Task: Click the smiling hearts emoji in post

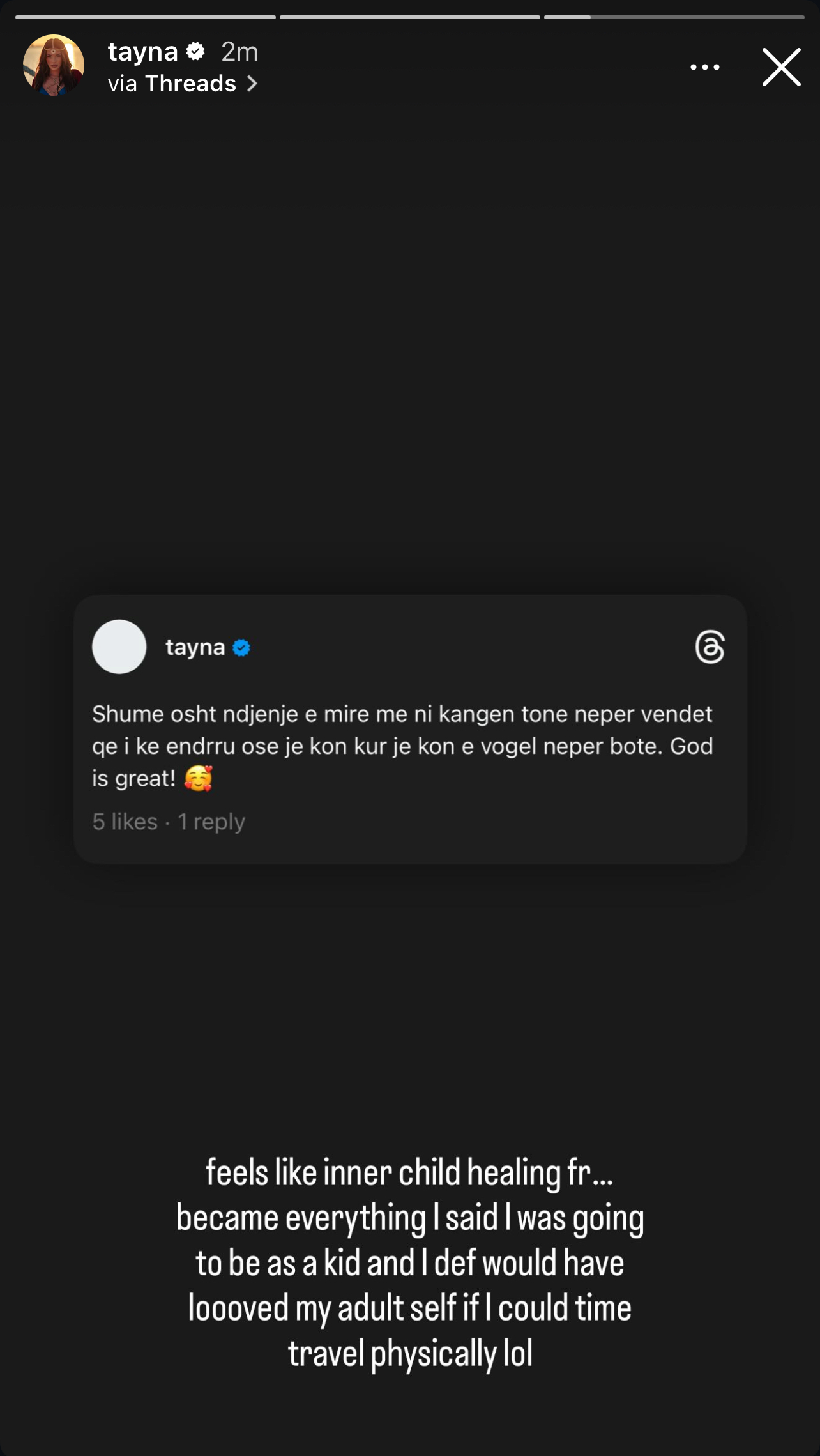Action: (x=198, y=778)
